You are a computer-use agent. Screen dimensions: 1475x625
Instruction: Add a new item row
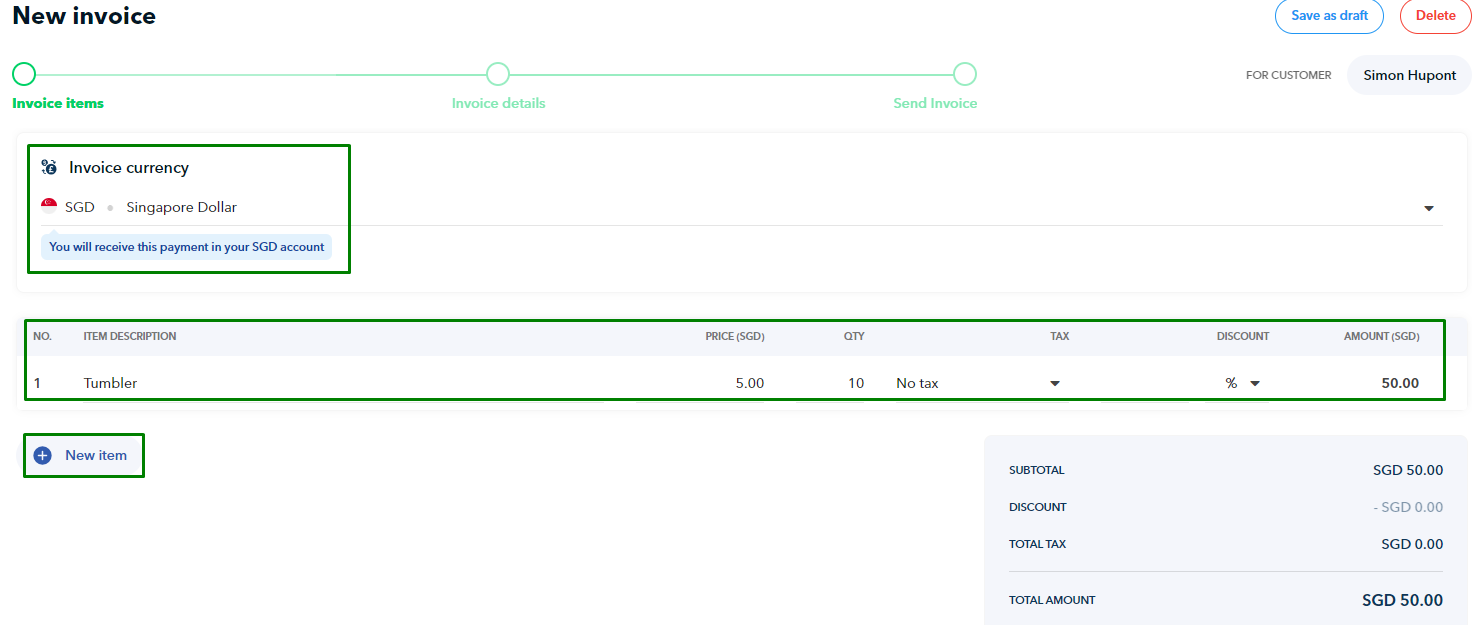coord(96,456)
